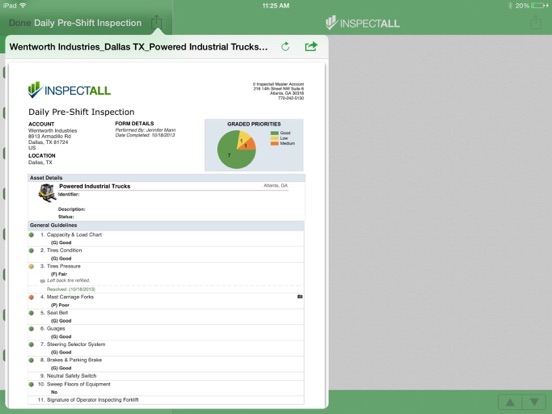
Task: Tap the green dot beside Guages
Action: point(31,329)
